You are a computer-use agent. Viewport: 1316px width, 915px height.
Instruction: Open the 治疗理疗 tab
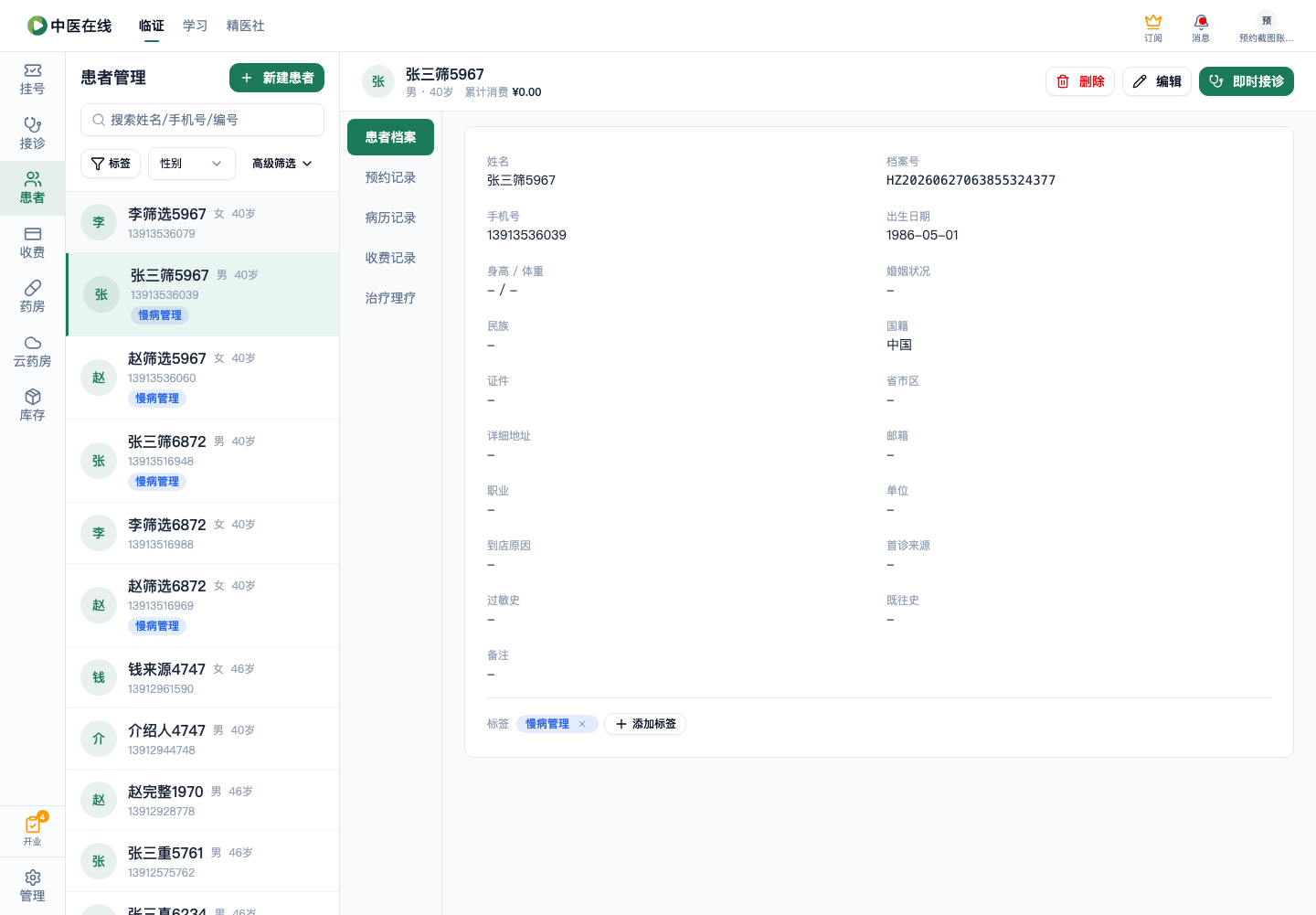(391, 298)
